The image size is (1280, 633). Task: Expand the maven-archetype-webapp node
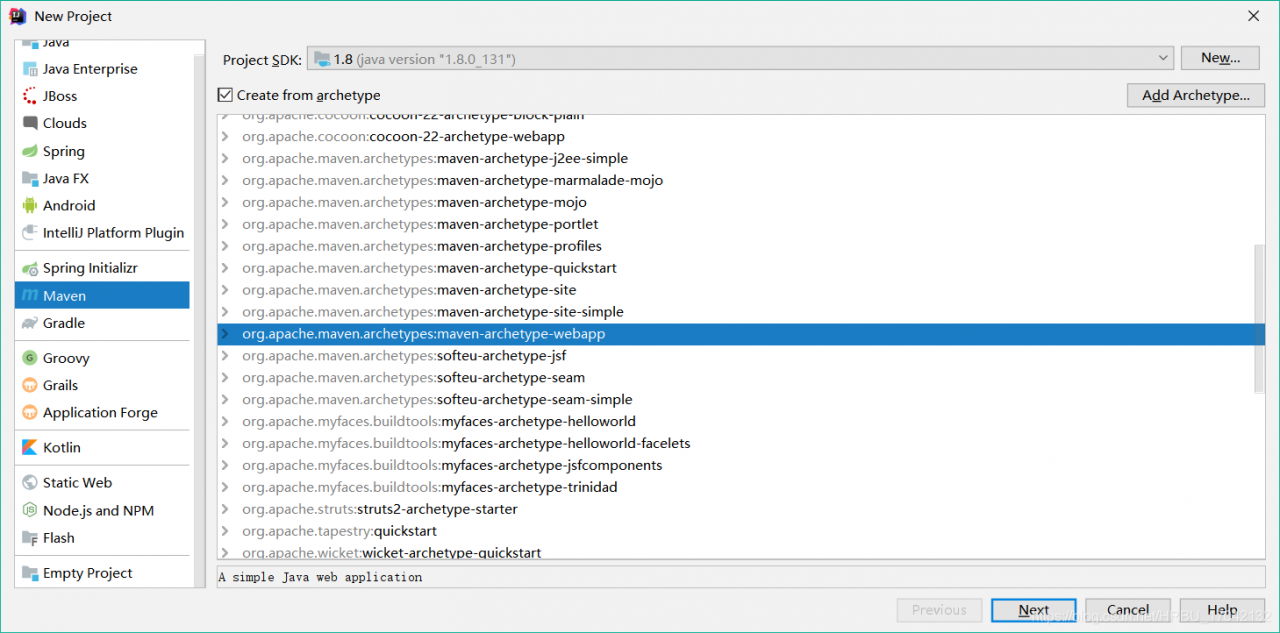pyautogui.click(x=226, y=334)
